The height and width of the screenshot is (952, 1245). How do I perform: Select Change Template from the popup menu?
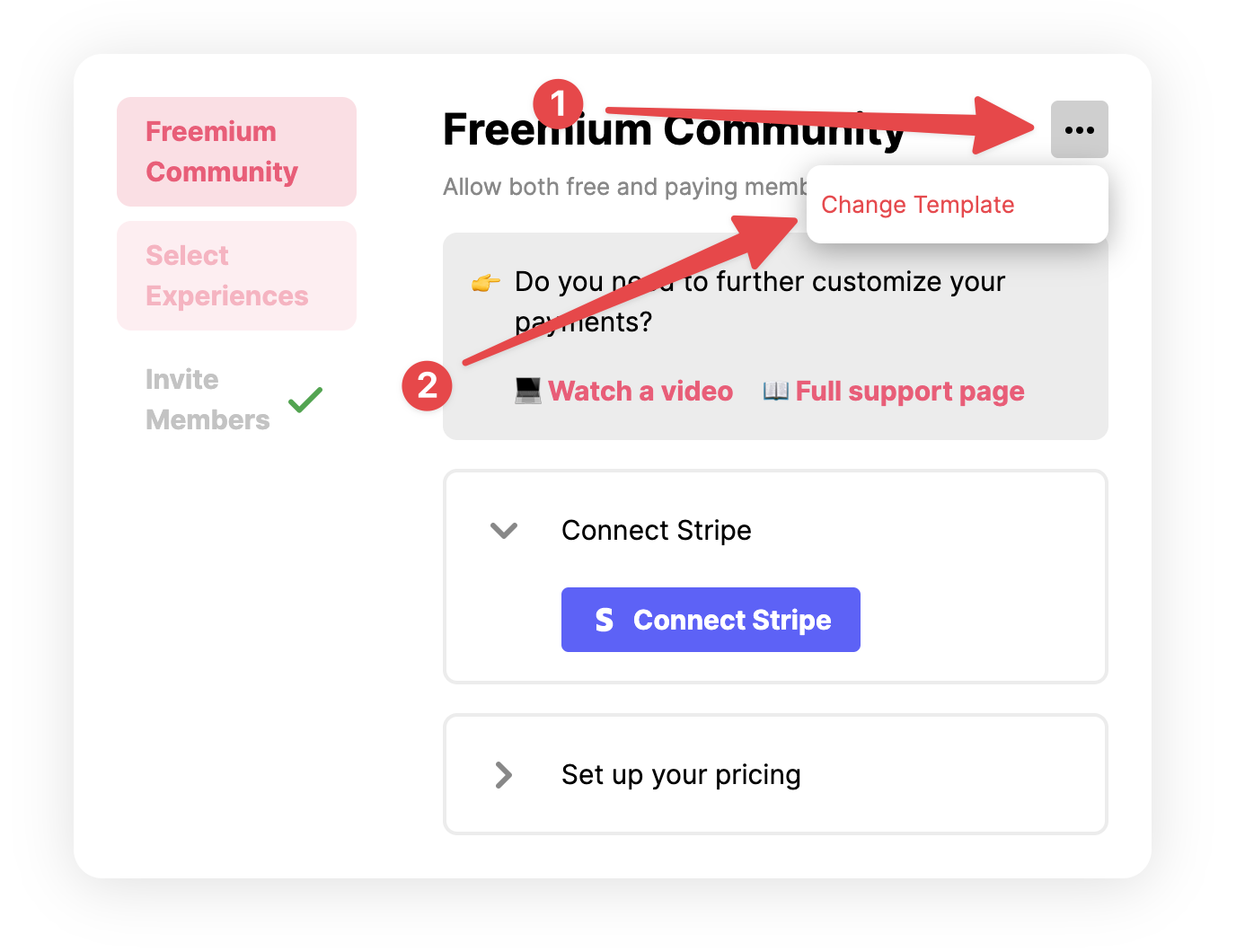click(917, 205)
